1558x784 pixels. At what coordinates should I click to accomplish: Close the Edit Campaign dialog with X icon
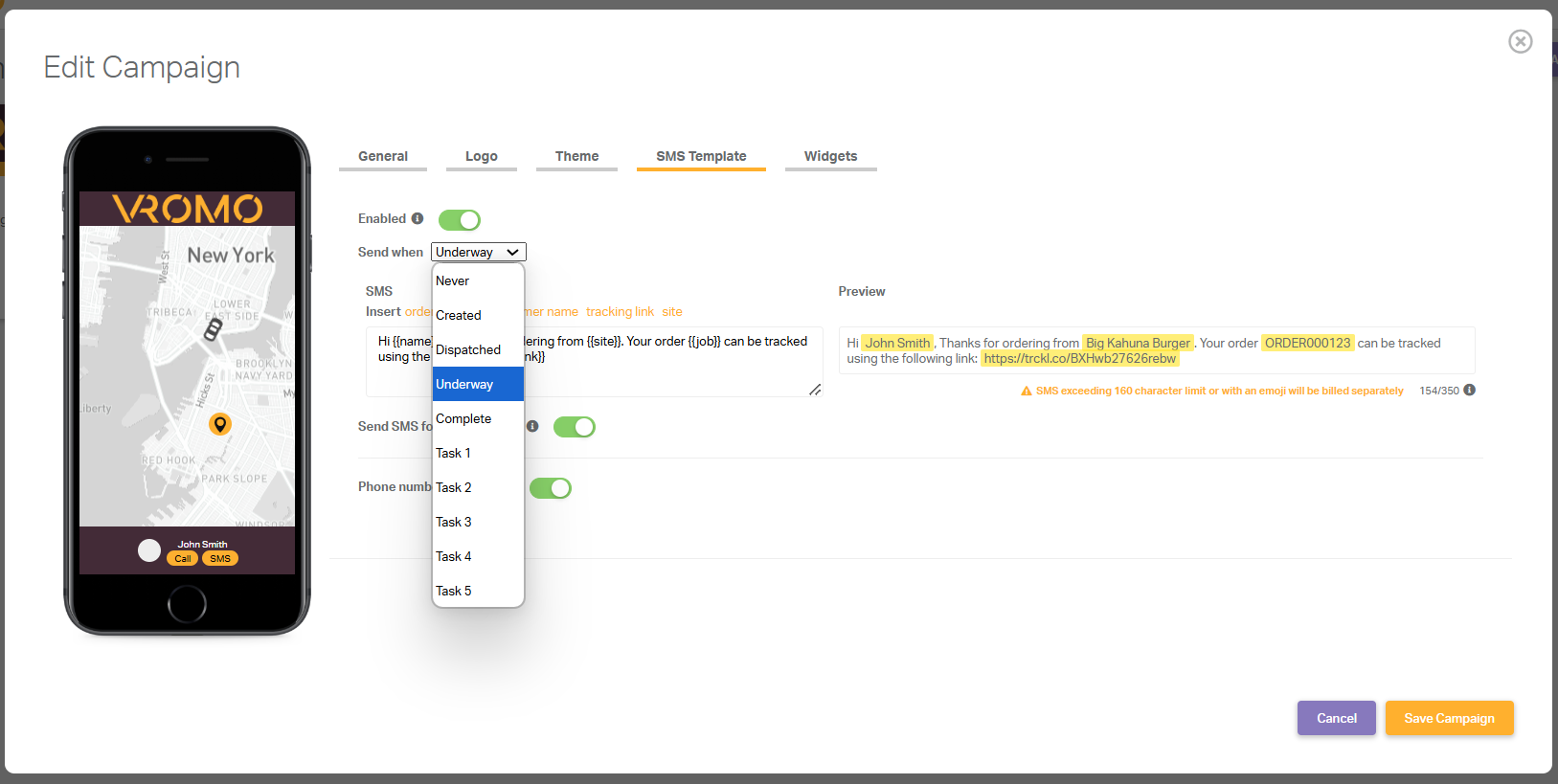(1520, 41)
